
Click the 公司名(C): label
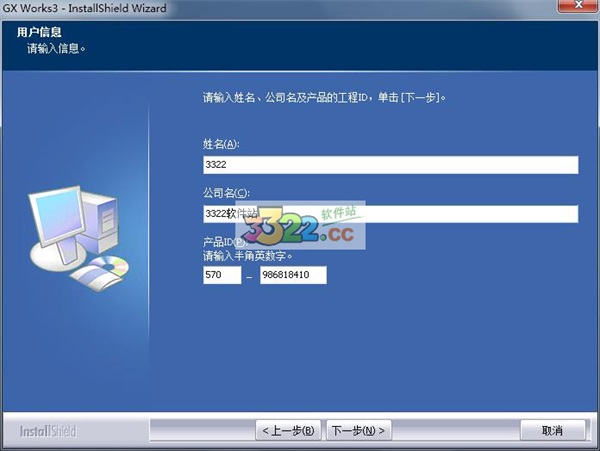click(226, 193)
